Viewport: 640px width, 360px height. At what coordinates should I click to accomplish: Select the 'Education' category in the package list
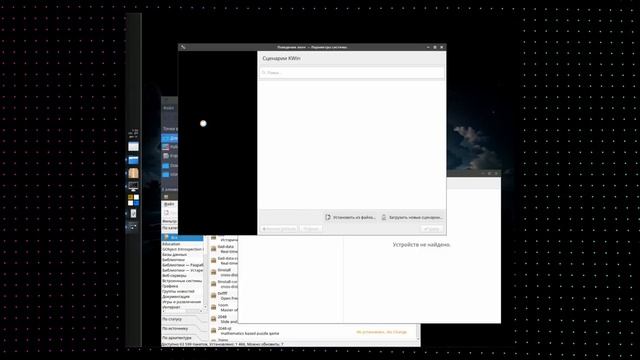click(x=182, y=244)
